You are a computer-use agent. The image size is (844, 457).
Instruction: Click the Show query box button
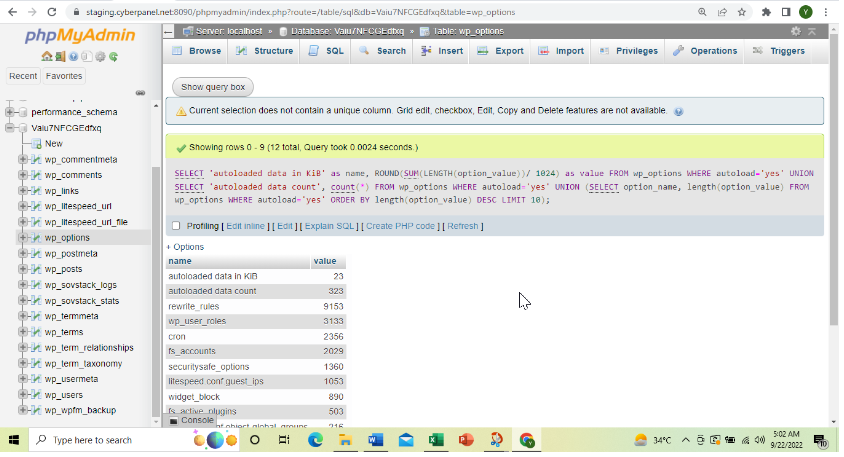(213, 87)
